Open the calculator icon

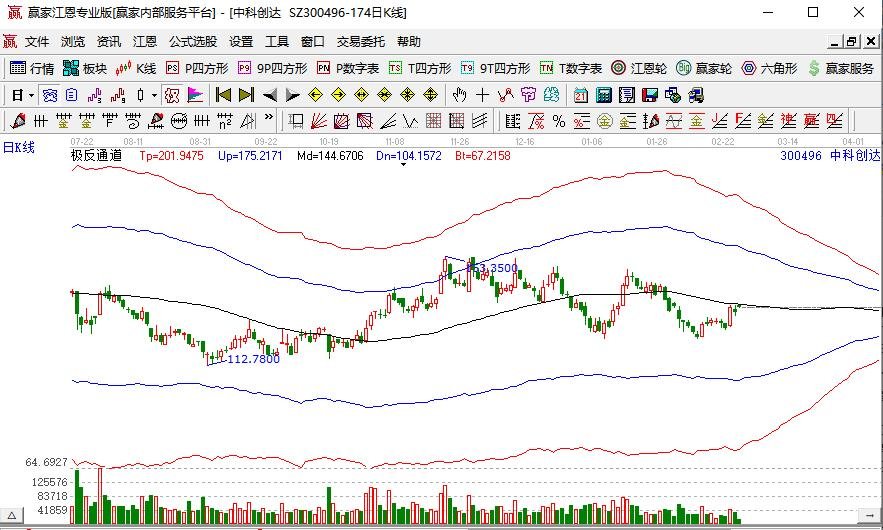point(604,95)
